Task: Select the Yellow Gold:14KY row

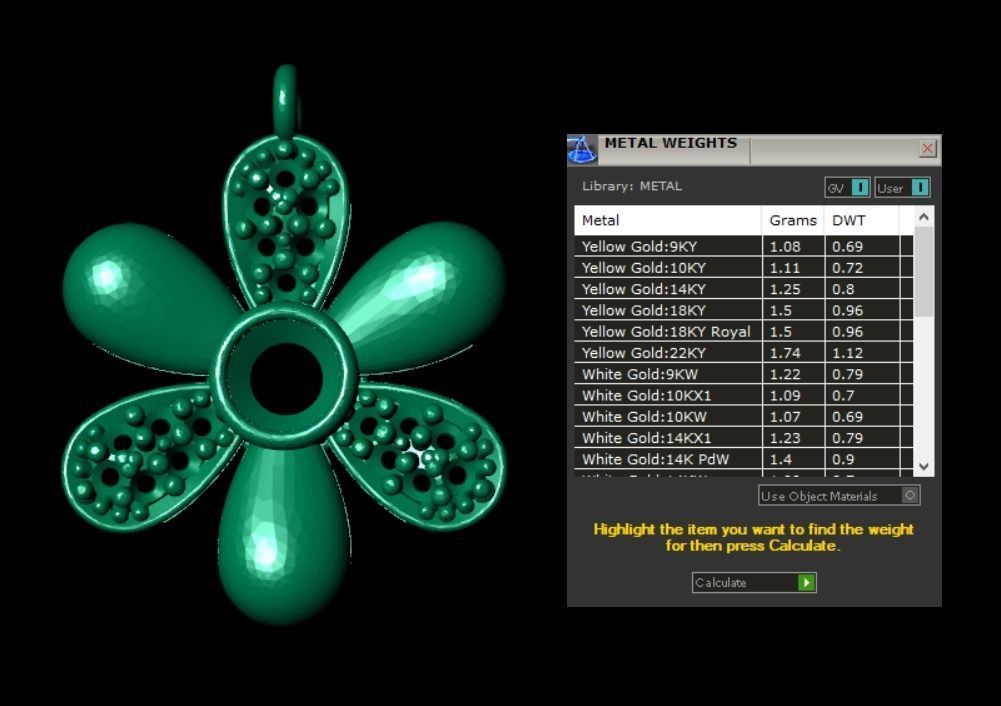Action: 744,289
